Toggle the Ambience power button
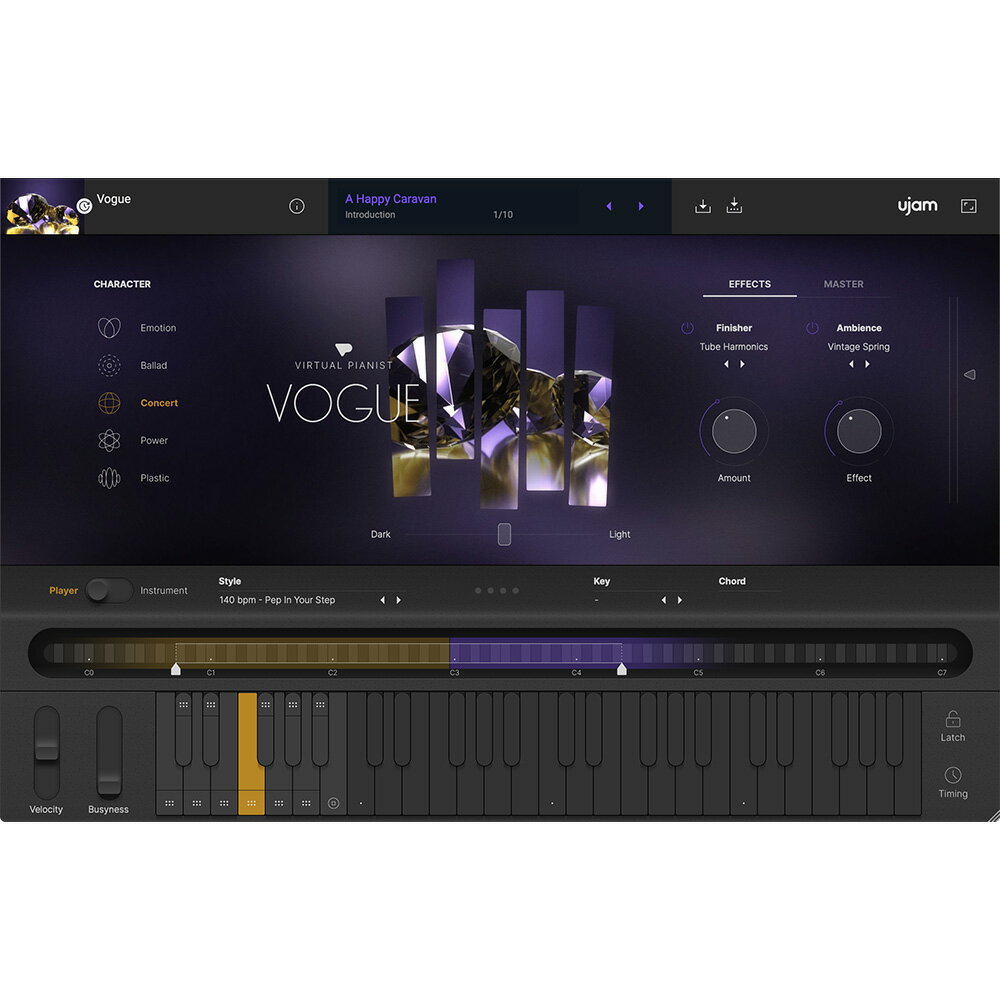1000x1000 pixels. 812,328
